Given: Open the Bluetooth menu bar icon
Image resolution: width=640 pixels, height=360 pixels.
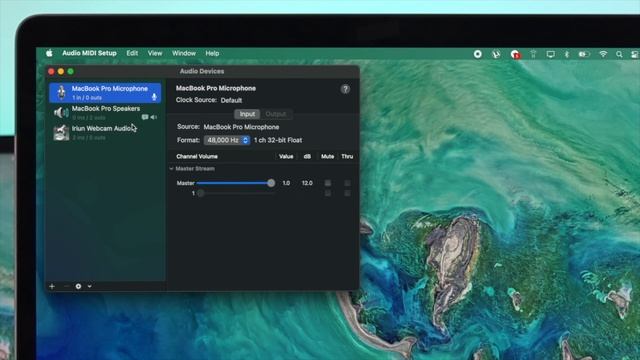Looking at the screenshot, I should 567,54.
